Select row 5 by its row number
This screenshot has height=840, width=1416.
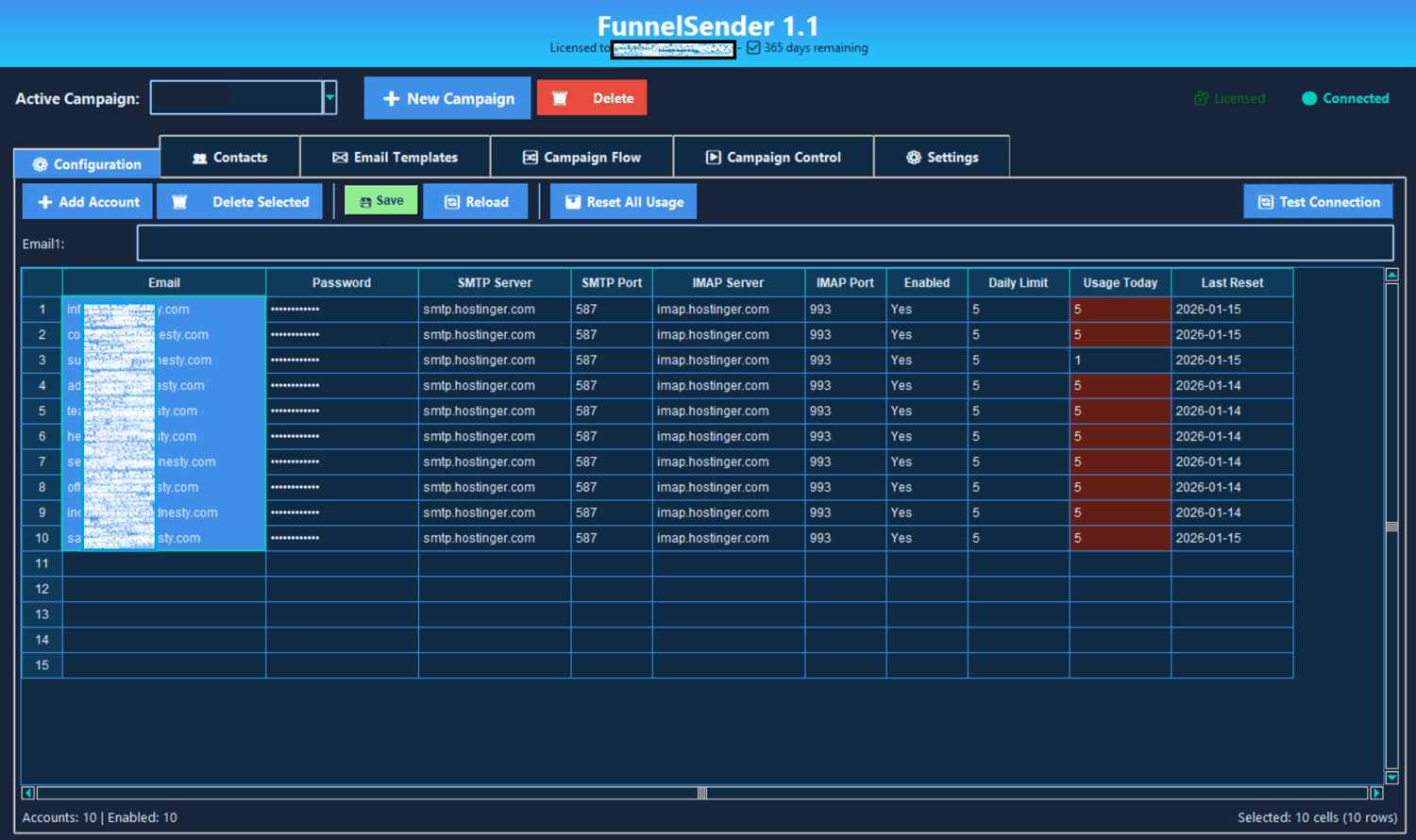[x=42, y=411]
